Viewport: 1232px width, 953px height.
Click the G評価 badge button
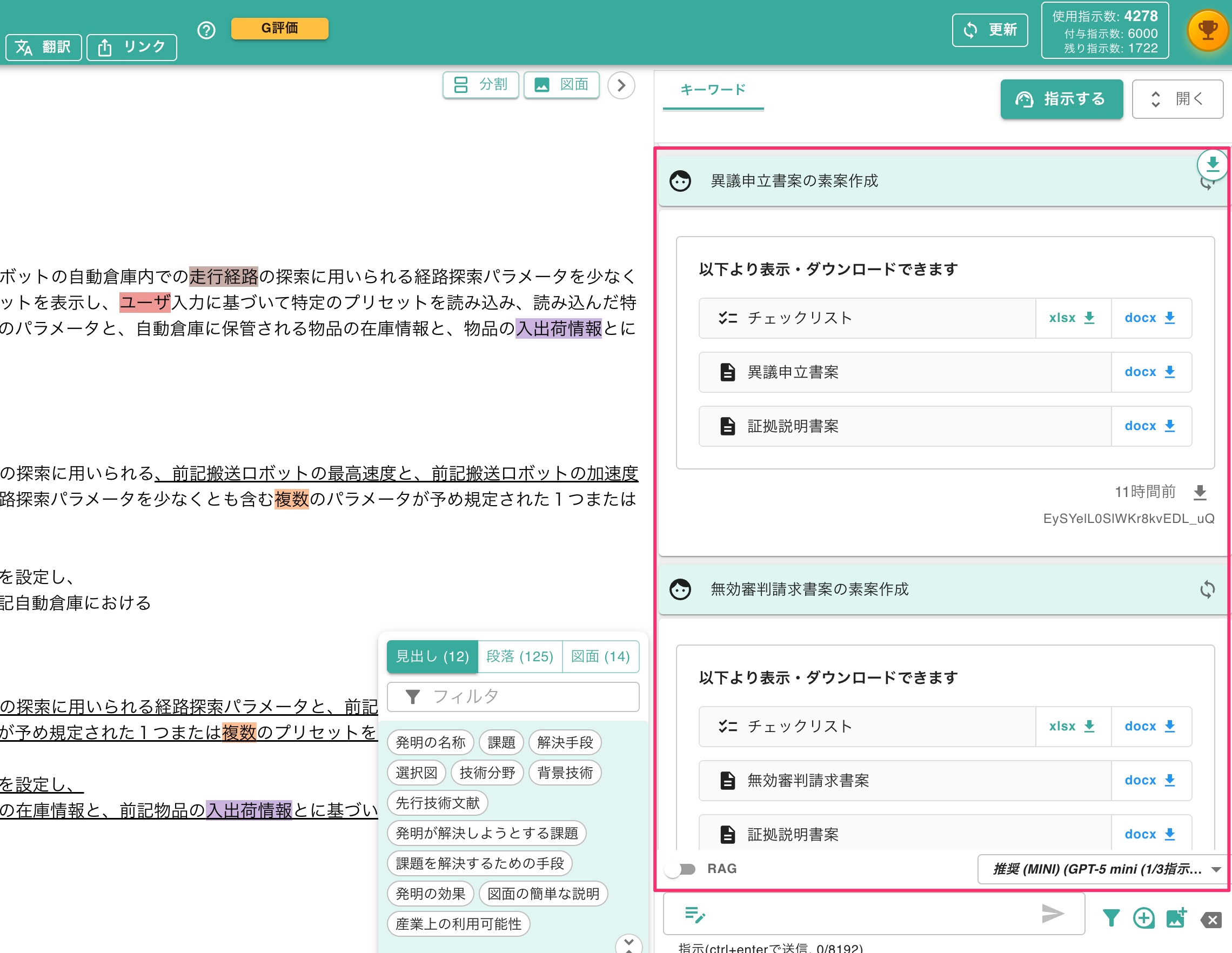point(280,28)
